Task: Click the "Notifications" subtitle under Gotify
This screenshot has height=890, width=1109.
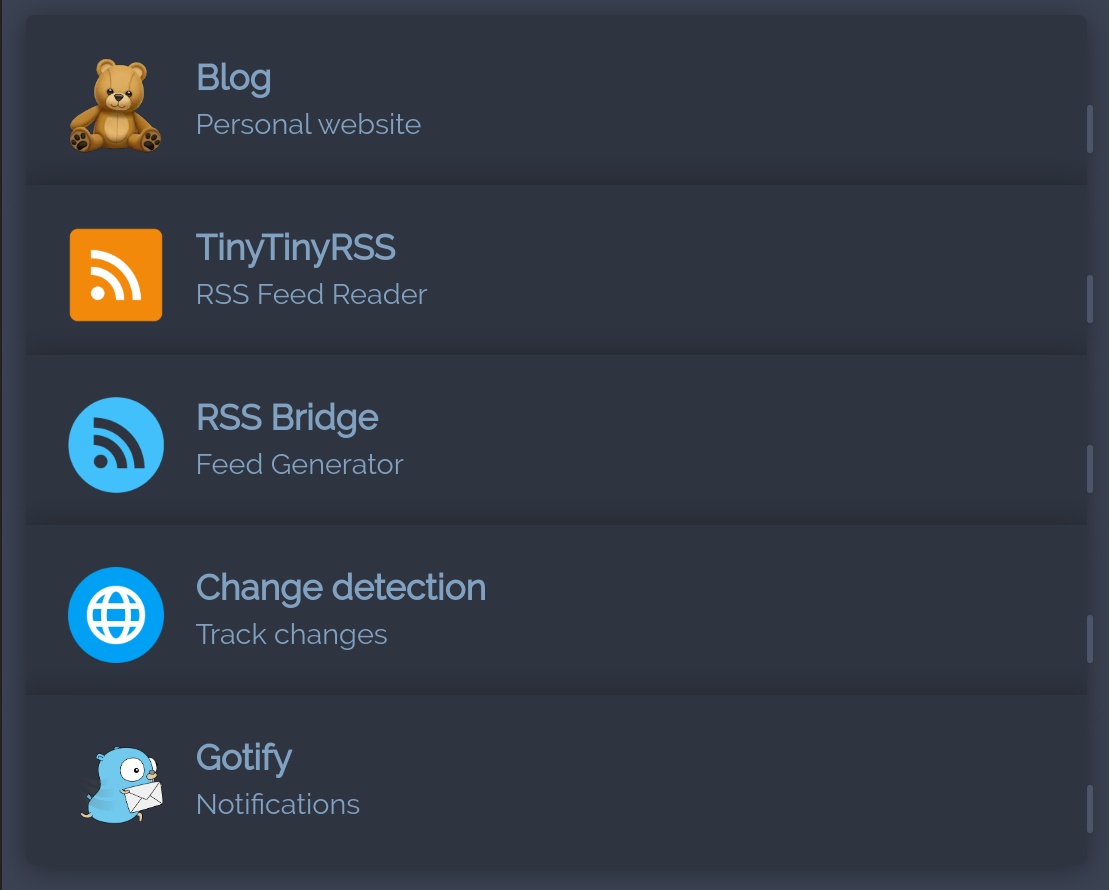Action: coord(278,804)
